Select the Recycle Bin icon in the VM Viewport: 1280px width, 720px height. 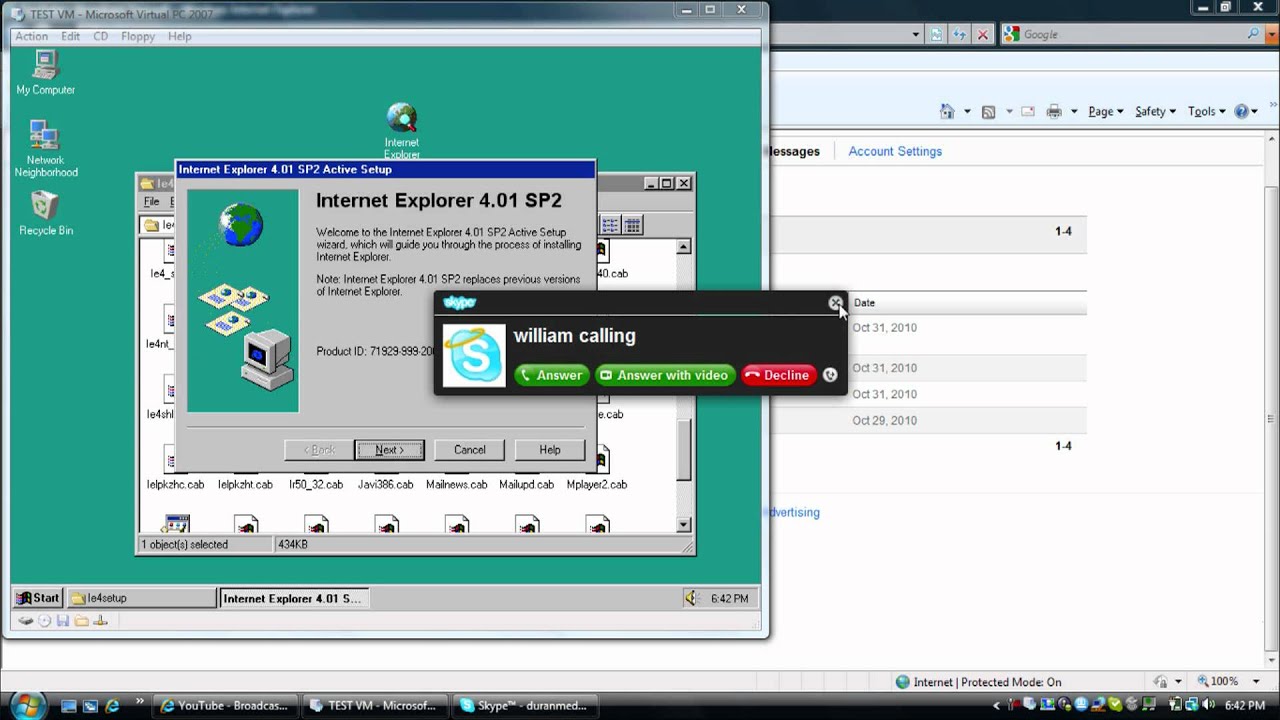pyautogui.click(x=45, y=214)
